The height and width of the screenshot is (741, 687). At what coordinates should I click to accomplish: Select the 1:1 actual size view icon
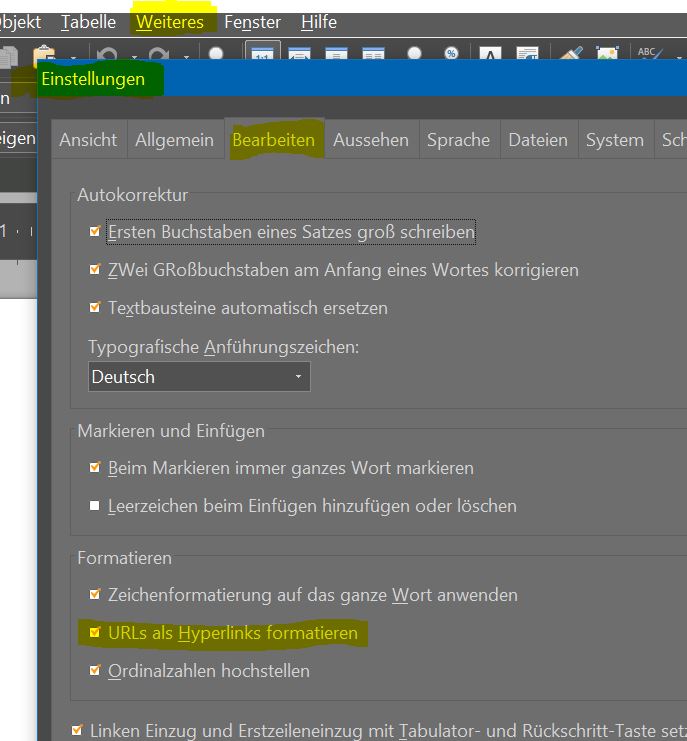click(262, 55)
